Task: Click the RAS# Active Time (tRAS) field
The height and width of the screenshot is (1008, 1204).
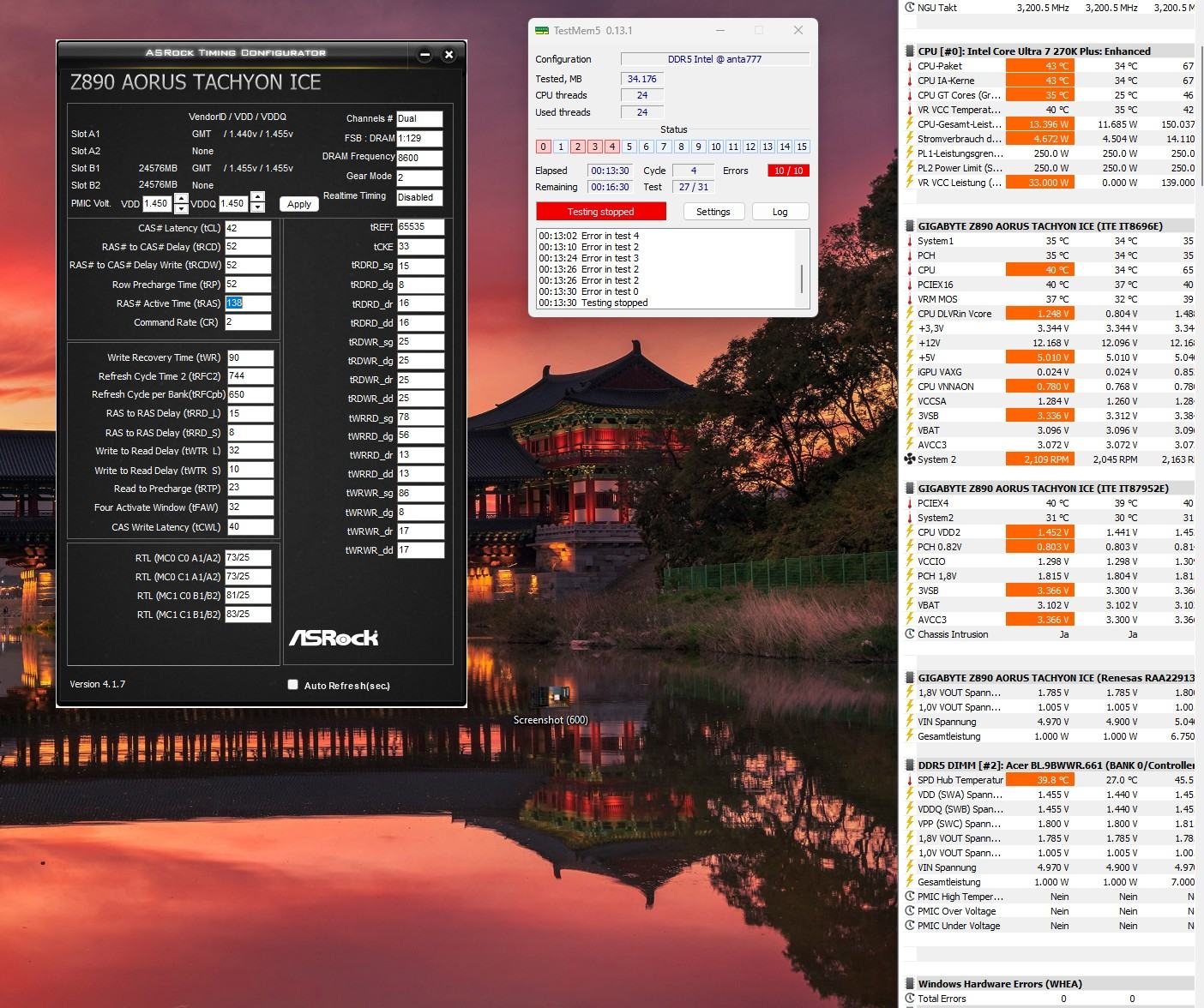Action: point(248,303)
